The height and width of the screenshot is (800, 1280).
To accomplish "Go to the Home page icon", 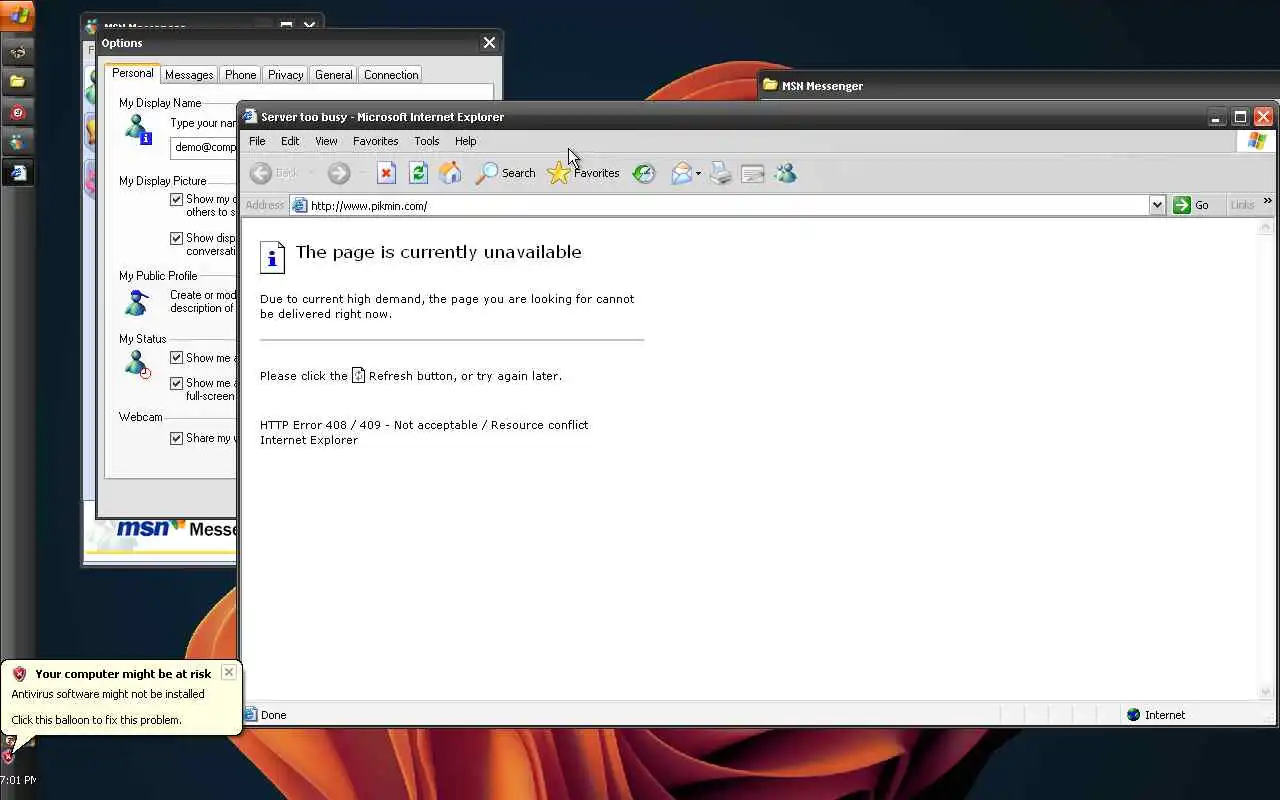I will coord(450,173).
